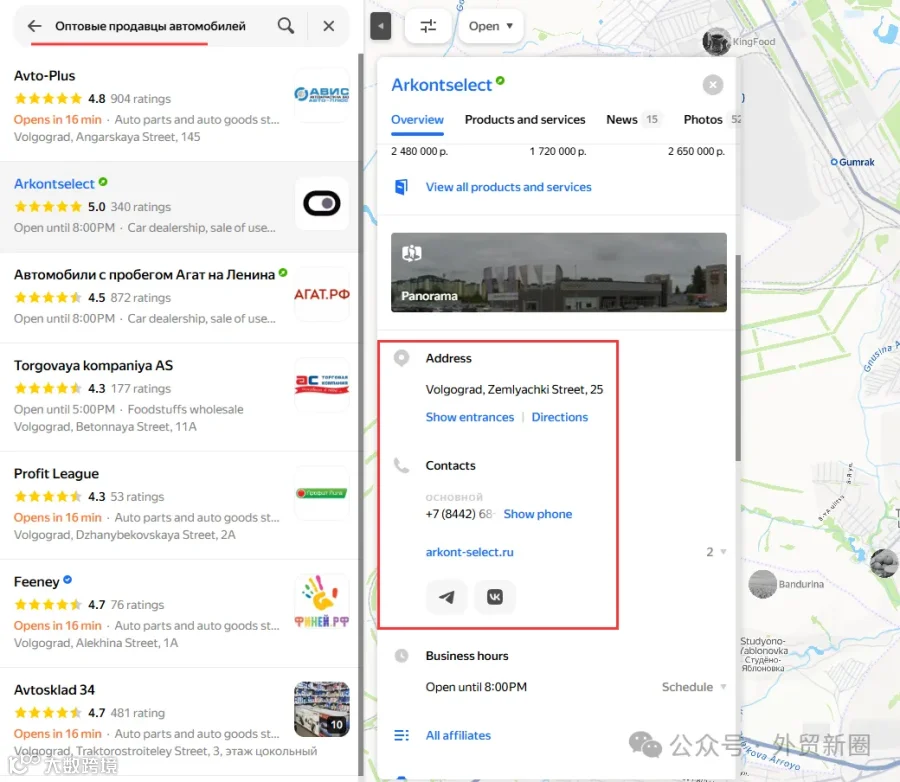Click the Telegram icon button

447,597
